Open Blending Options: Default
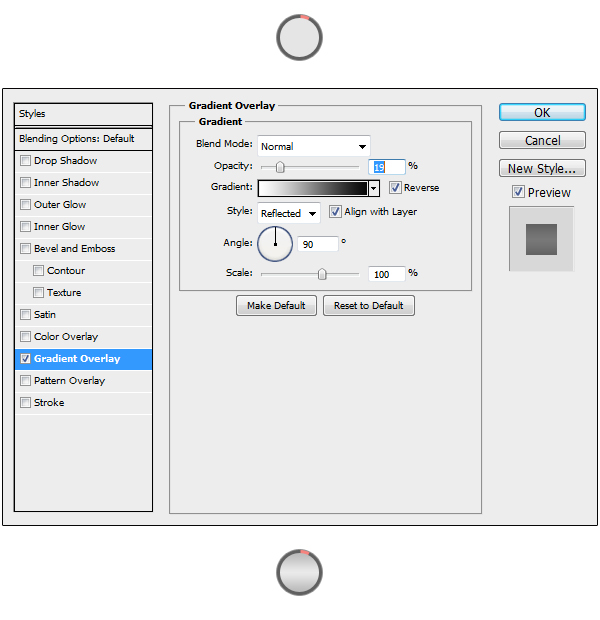 coord(83,139)
